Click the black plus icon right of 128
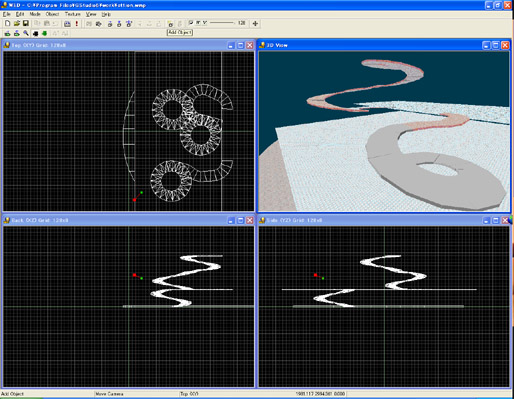This screenshot has width=514, height=399. (255, 23)
